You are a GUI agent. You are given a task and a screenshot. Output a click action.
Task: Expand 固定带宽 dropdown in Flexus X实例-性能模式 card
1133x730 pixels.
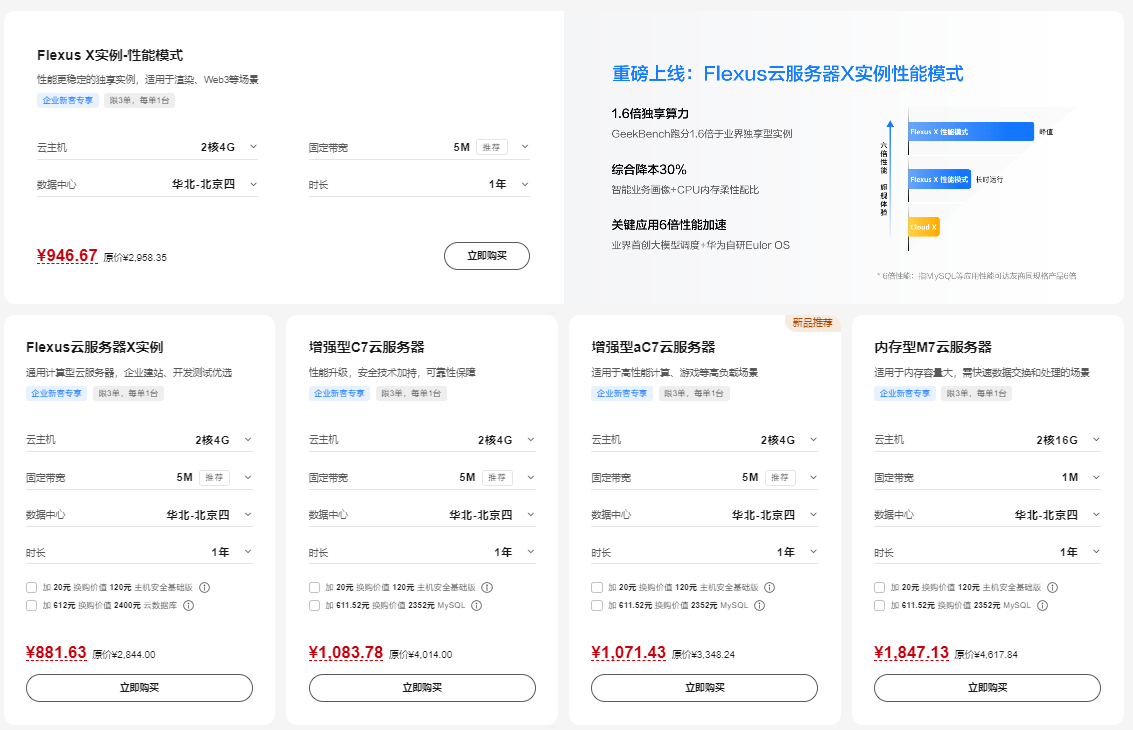pyautogui.click(x=419, y=147)
